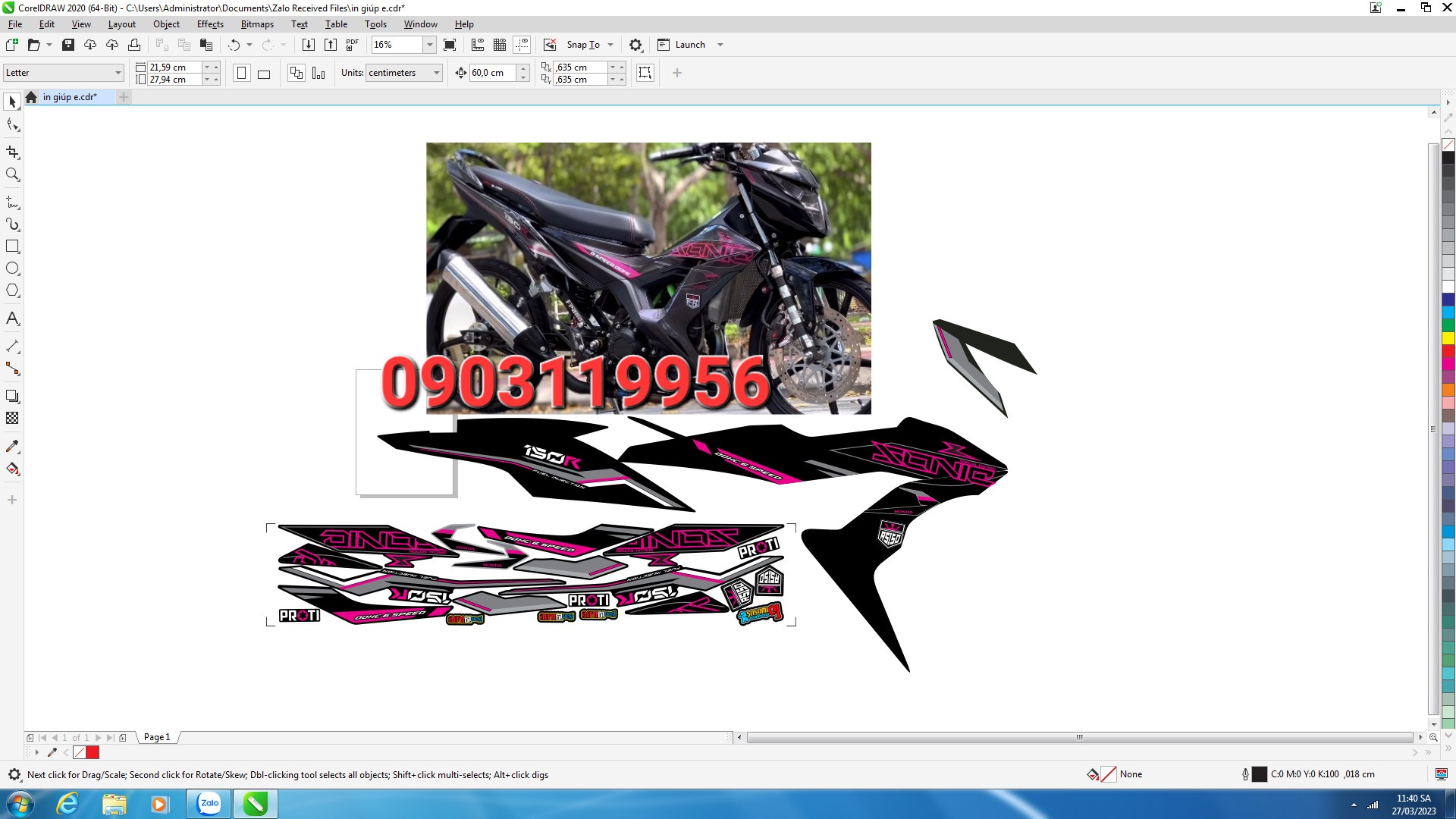Select the Freehand tool

tap(12, 202)
